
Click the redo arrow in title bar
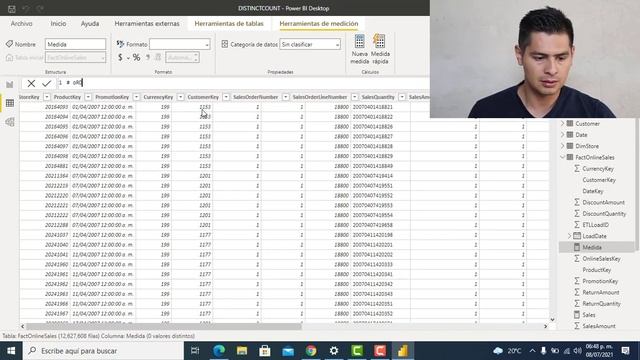point(40,9)
